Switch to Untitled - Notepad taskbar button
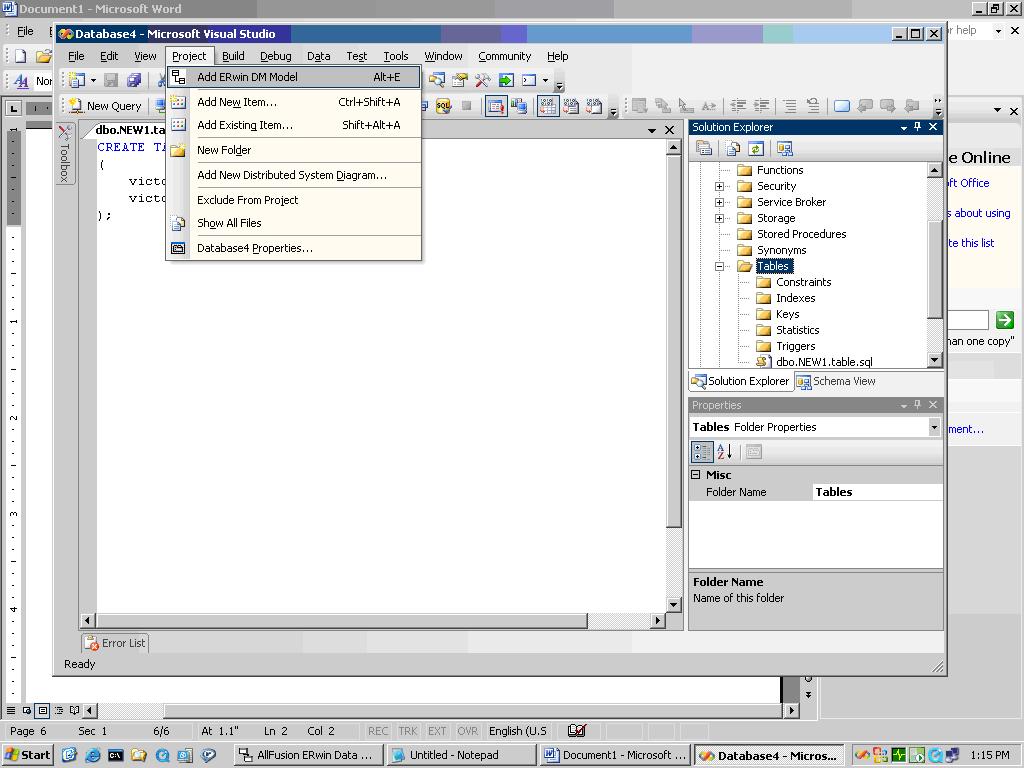The image size is (1024, 768). (x=462, y=755)
